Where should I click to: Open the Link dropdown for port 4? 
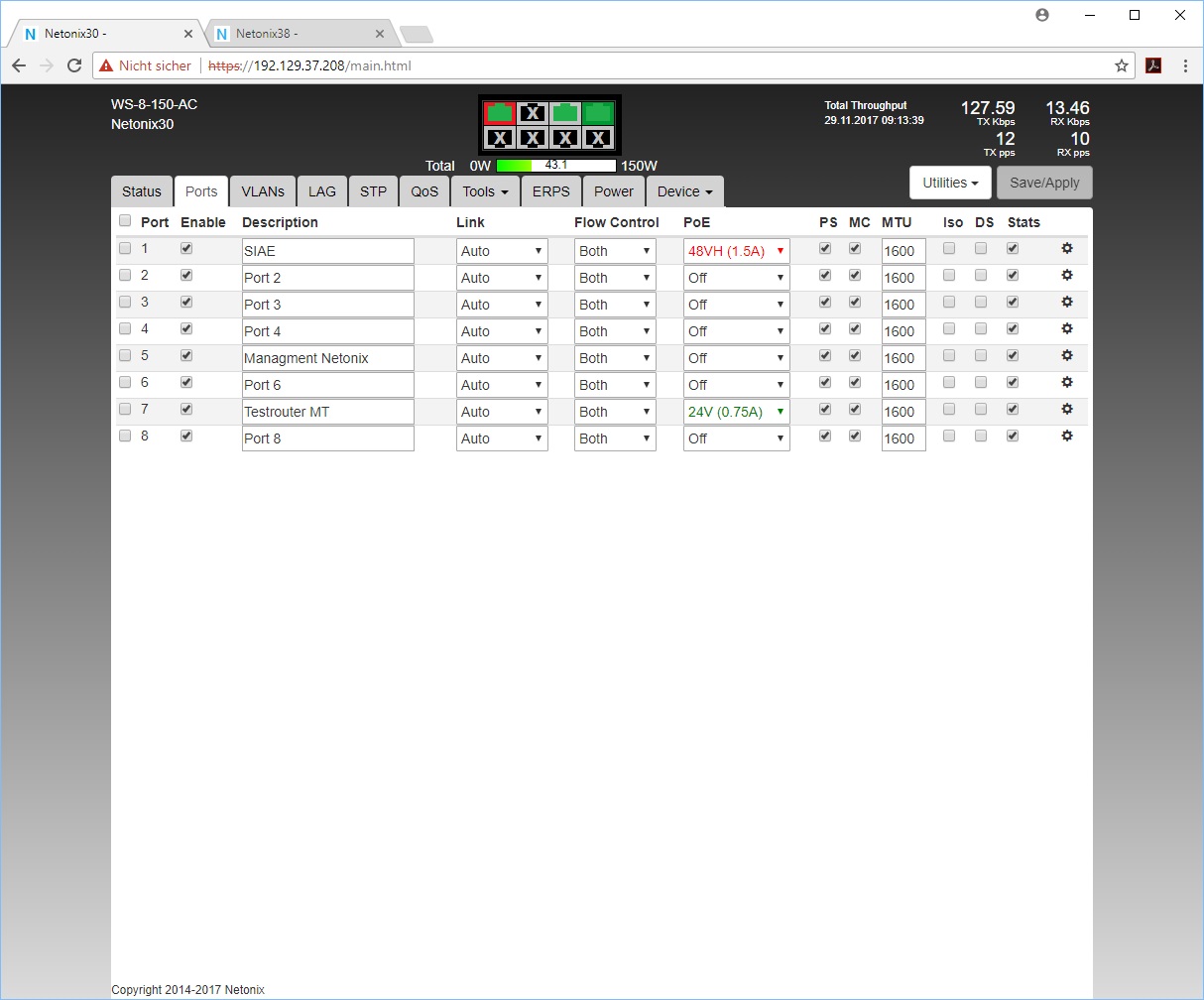(502, 332)
